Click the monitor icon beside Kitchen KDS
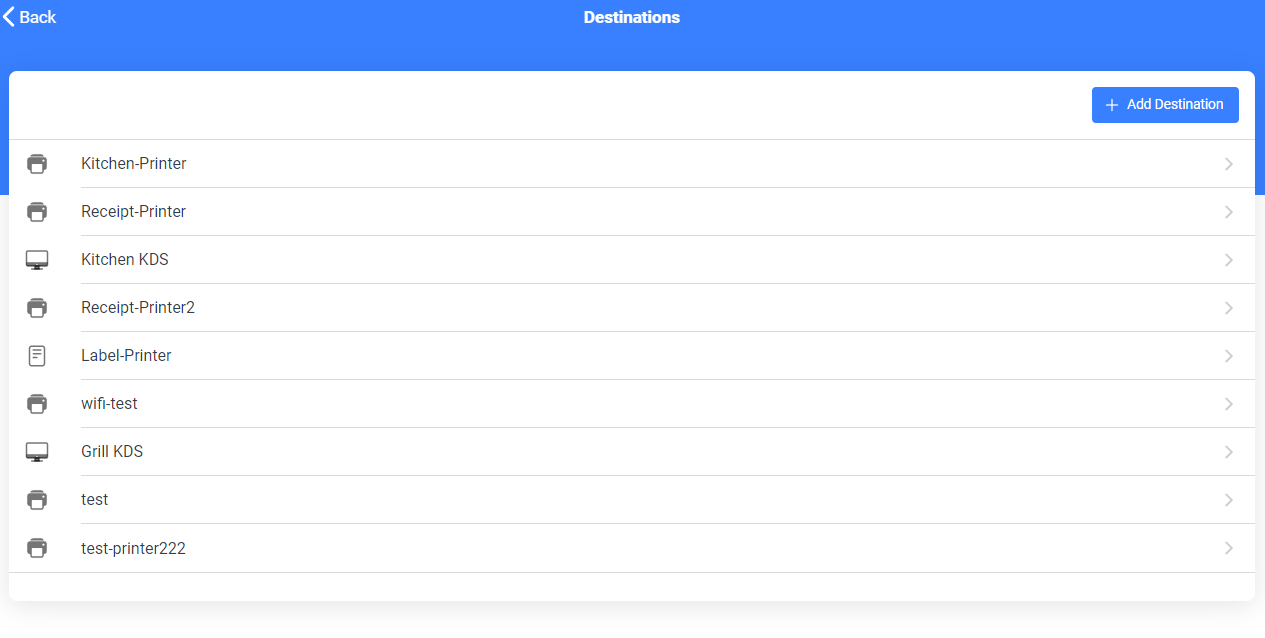This screenshot has width=1265, height=638. click(37, 260)
